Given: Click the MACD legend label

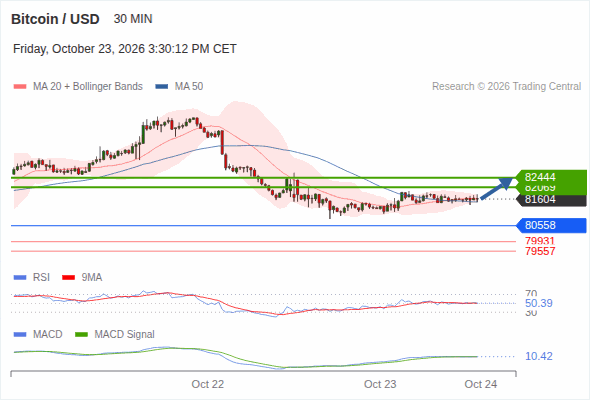Looking at the screenshot, I should pos(48,334).
